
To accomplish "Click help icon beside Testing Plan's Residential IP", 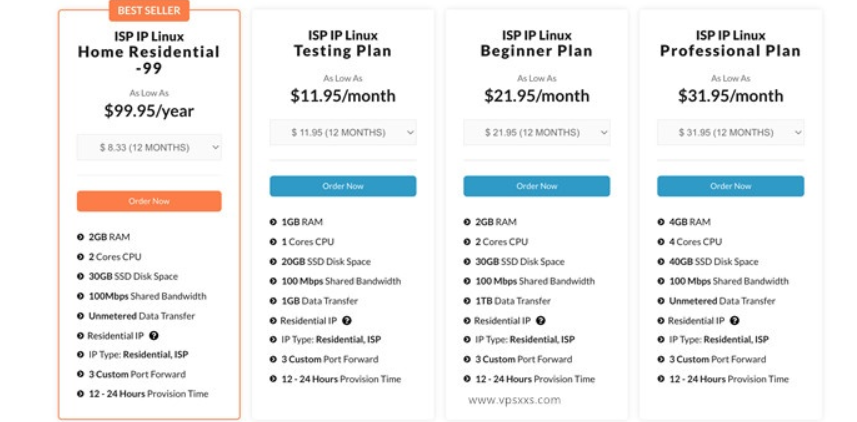I will (347, 321).
